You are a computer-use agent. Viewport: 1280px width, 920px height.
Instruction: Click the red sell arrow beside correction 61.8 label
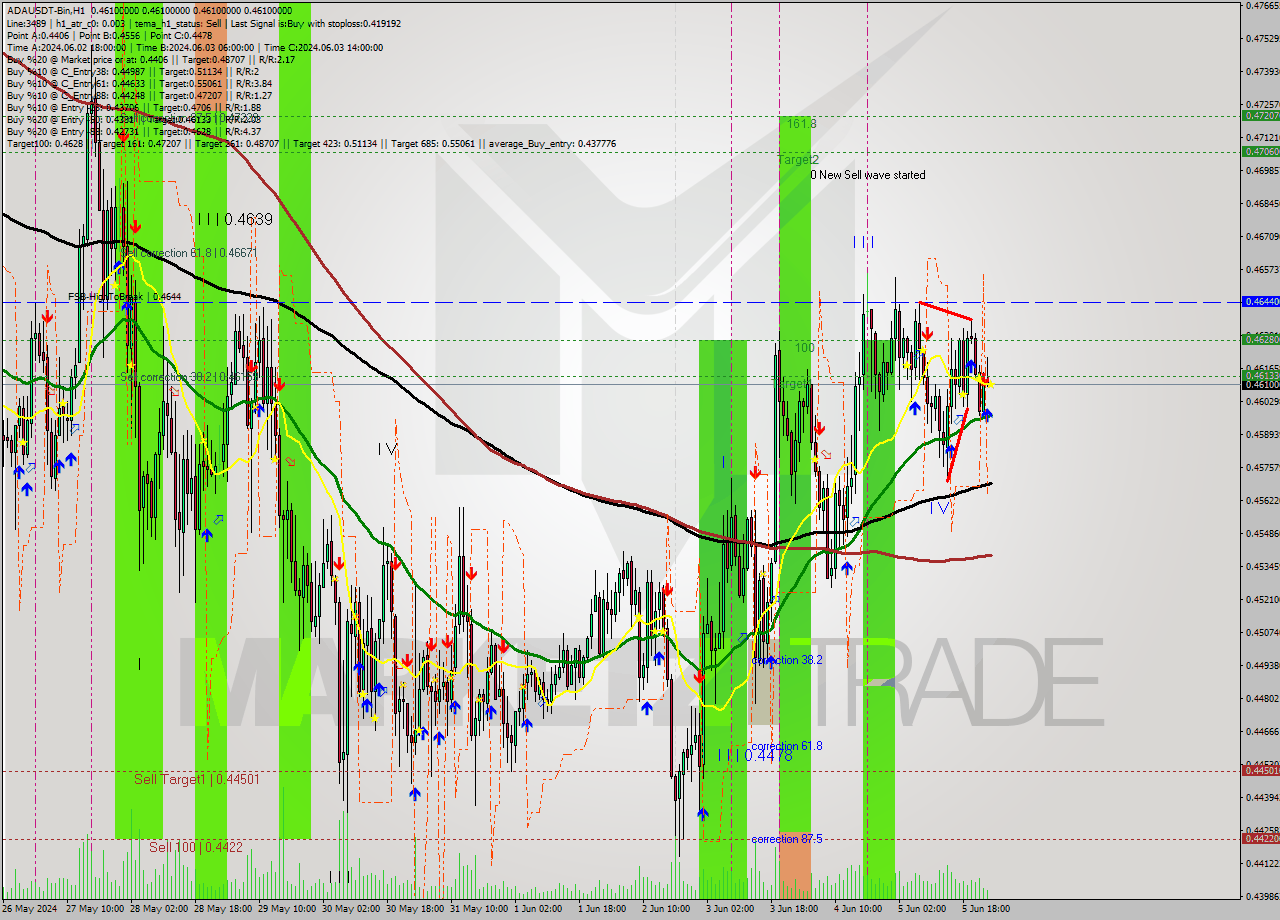[x=134, y=227]
